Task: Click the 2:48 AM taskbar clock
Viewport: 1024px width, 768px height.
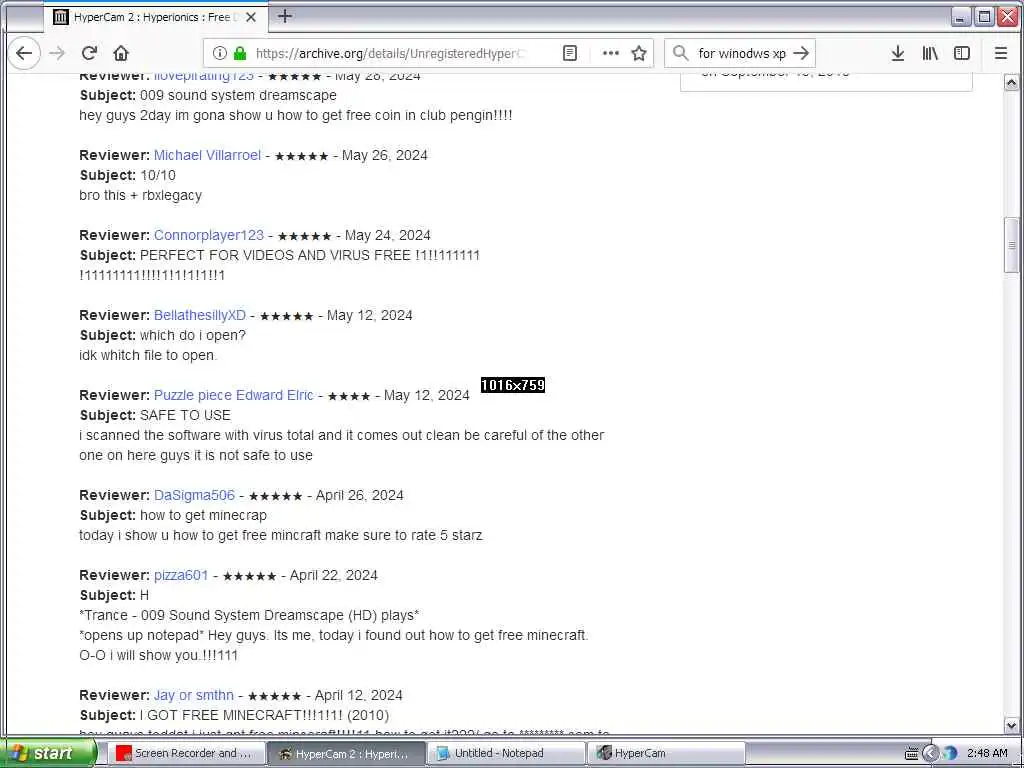Action: pos(987,754)
